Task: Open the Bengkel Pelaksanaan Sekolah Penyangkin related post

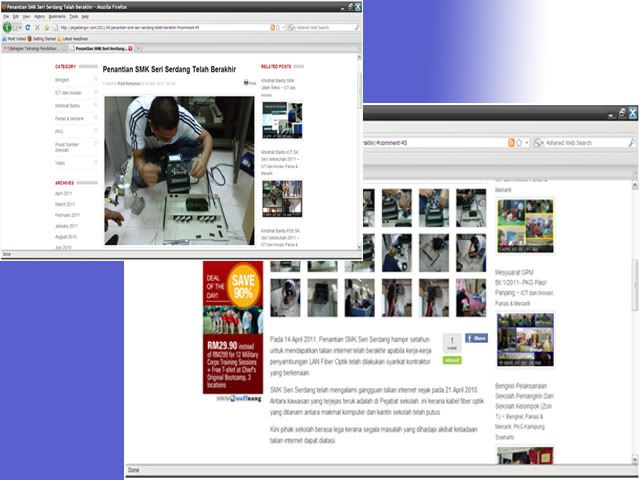Action: pyautogui.click(x=524, y=411)
